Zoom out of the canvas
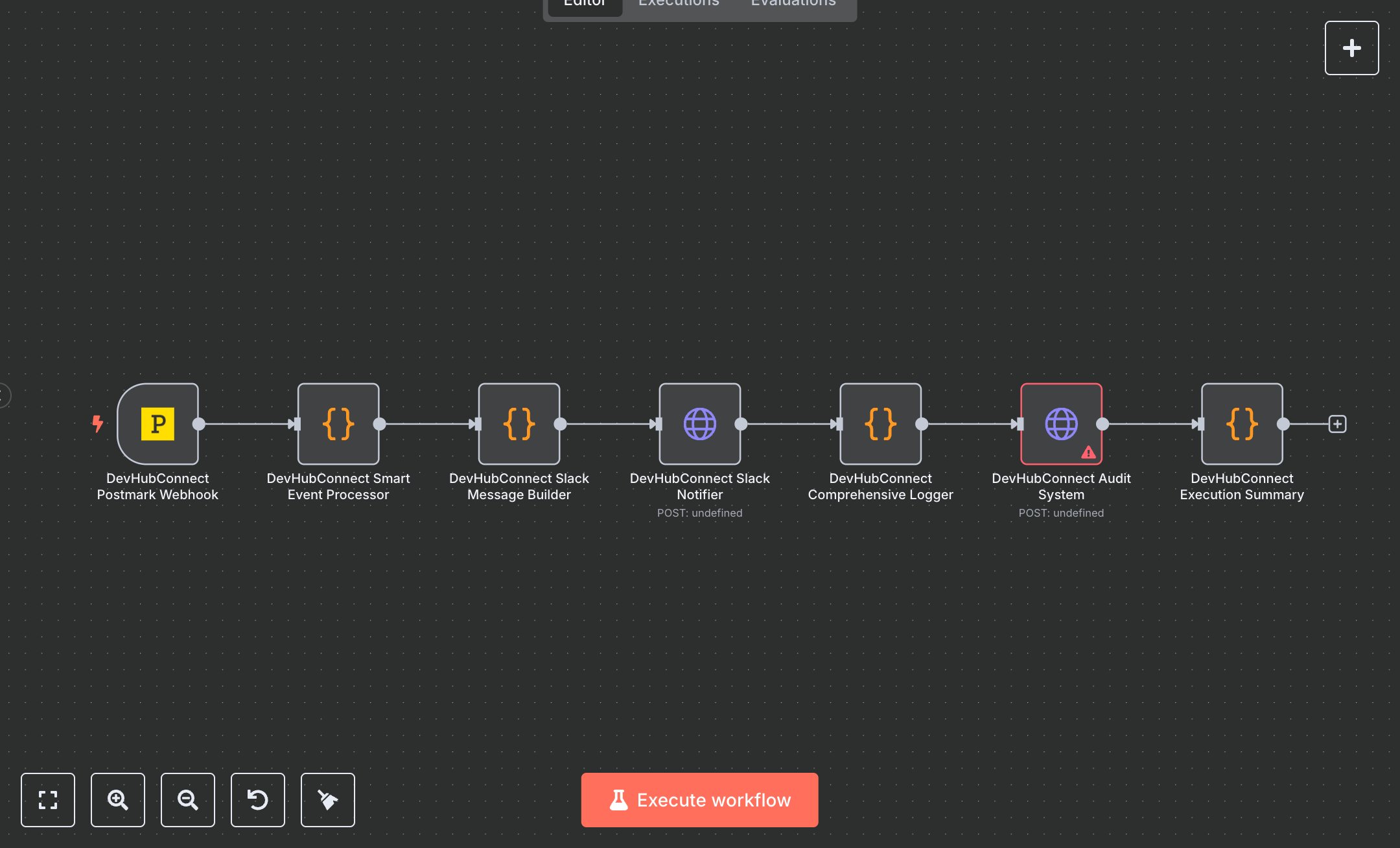Image resolution: width=1400 pixels, height=848 pixels. click(x=188, y=800)
